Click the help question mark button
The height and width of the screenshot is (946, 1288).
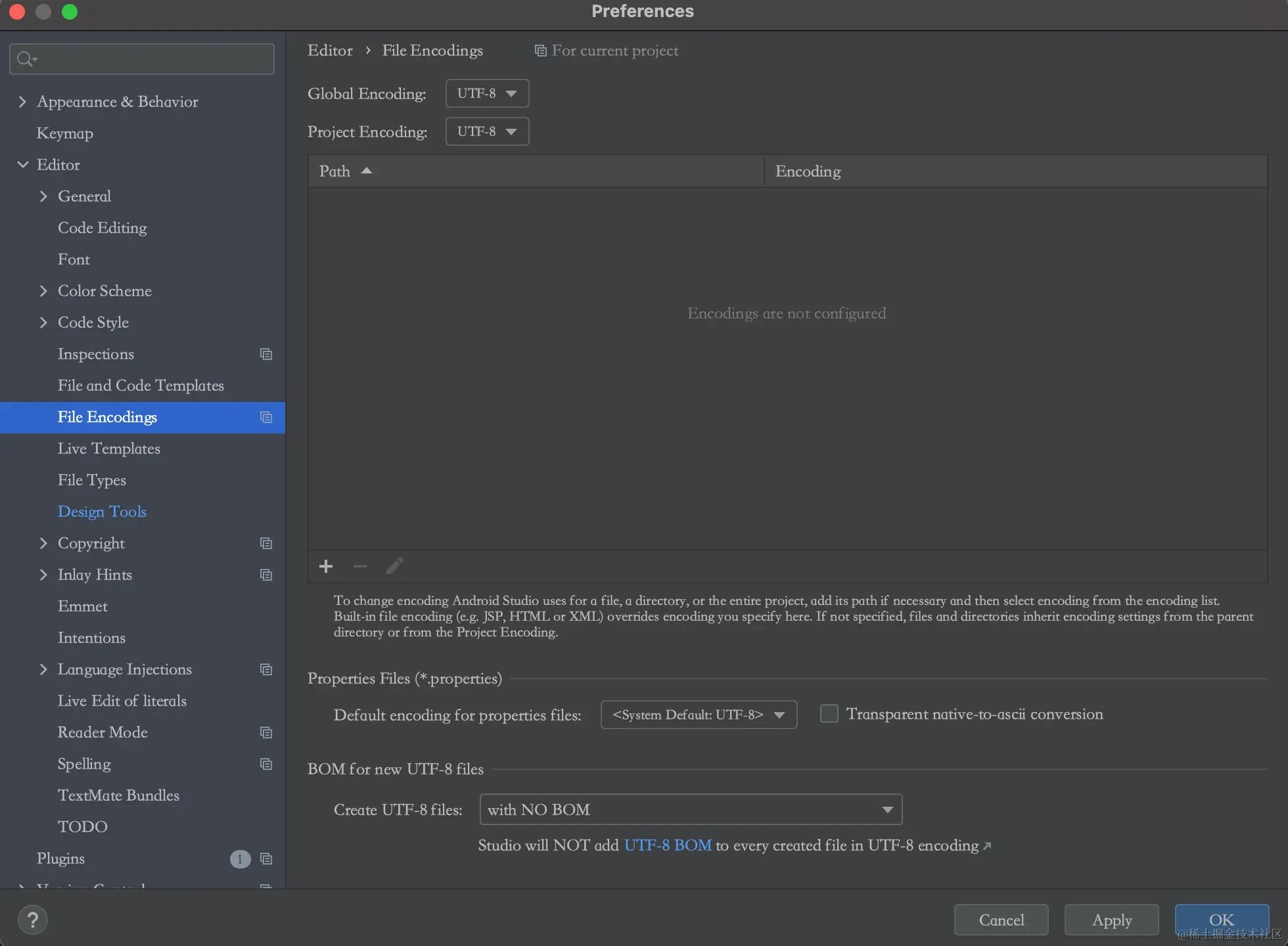(32, 920)
